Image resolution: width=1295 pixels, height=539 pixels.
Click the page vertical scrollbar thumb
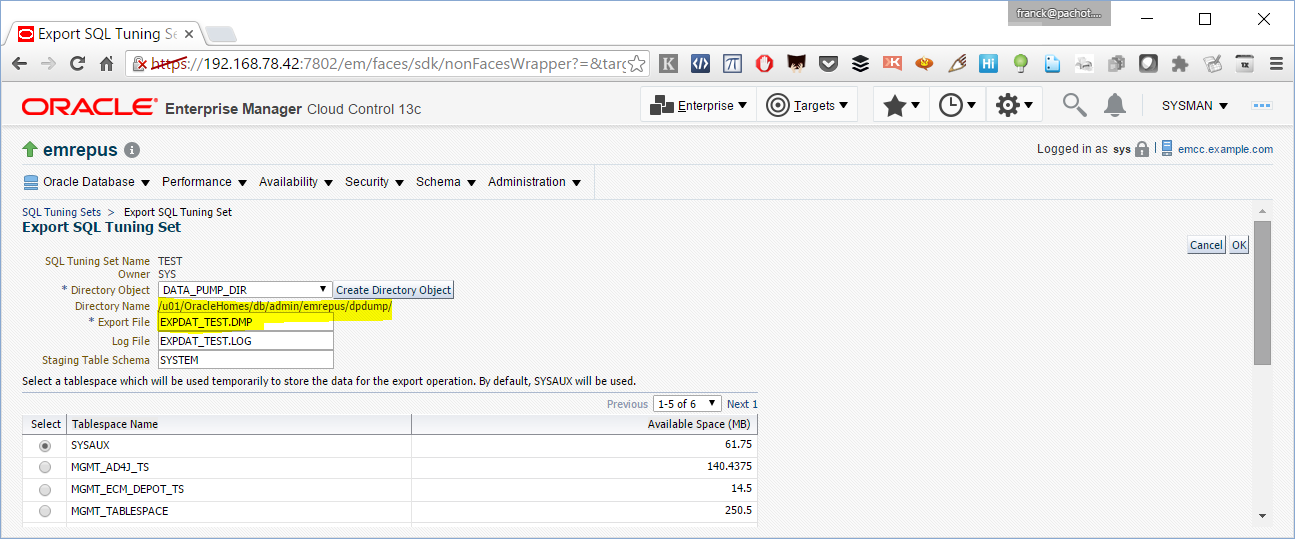pyautogui.click(x=1262, y=292)
